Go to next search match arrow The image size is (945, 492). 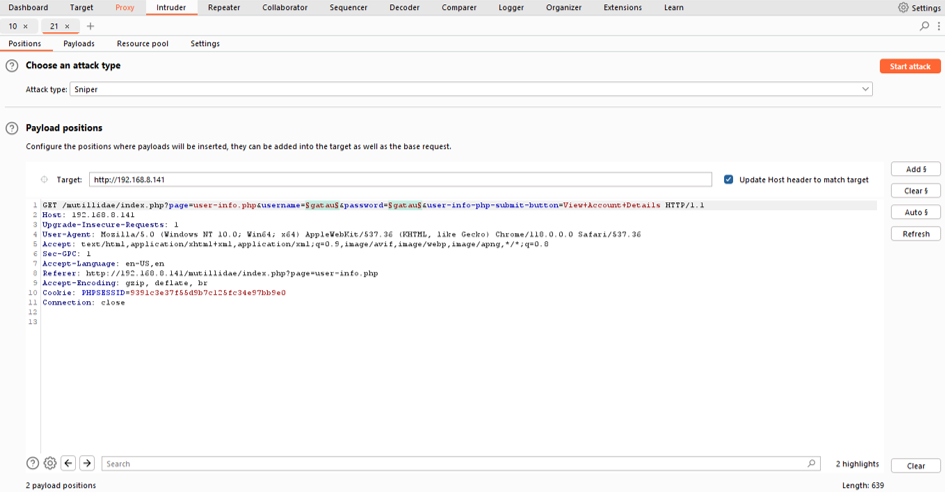[87, 463]
